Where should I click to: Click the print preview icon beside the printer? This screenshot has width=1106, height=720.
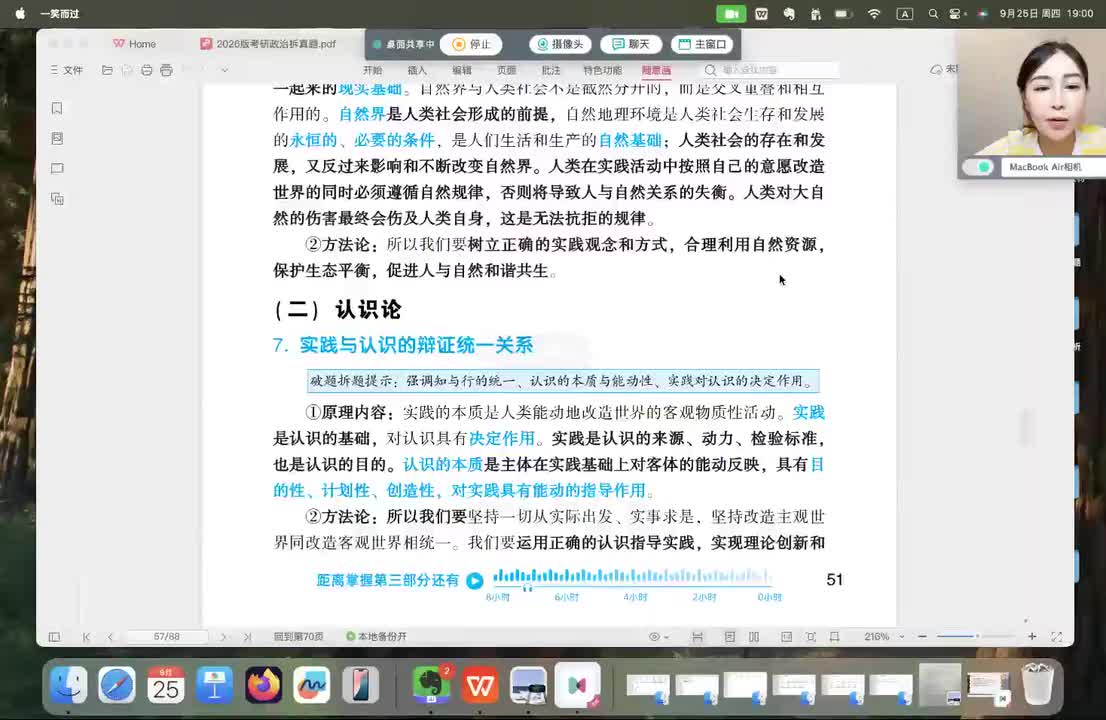click(166, 70)
